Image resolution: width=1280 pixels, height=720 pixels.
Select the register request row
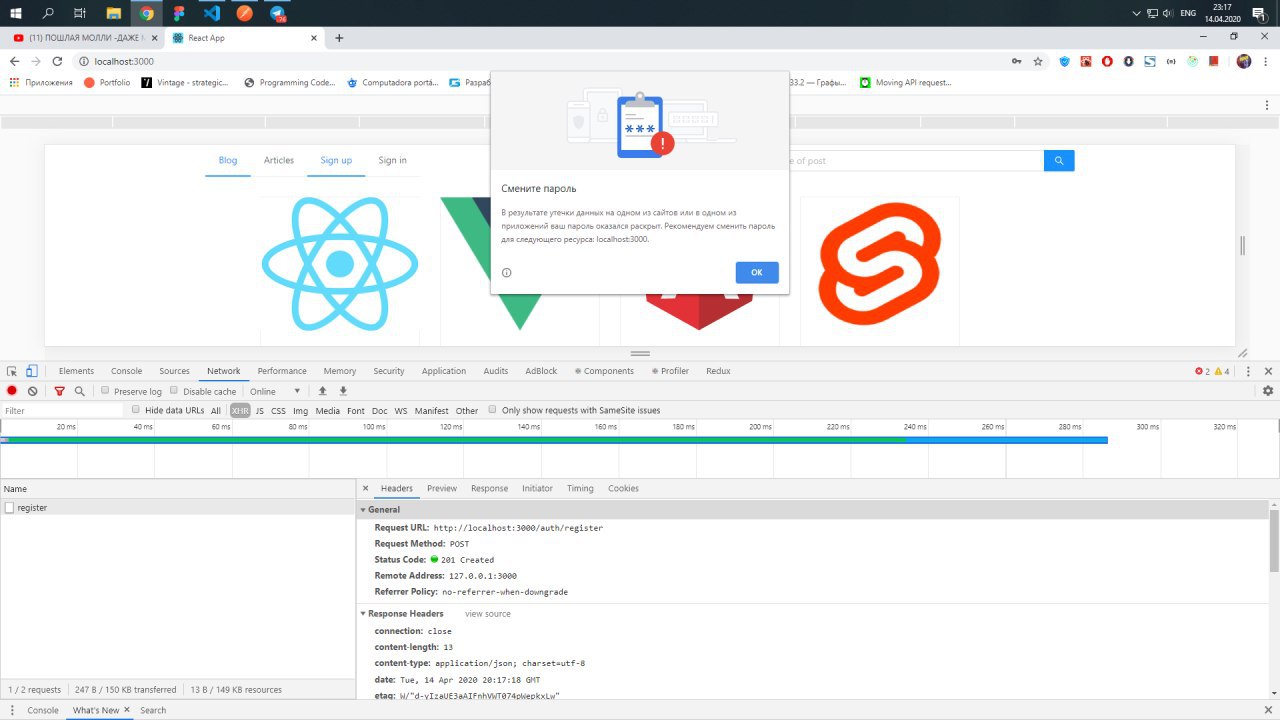coord(178,508)
